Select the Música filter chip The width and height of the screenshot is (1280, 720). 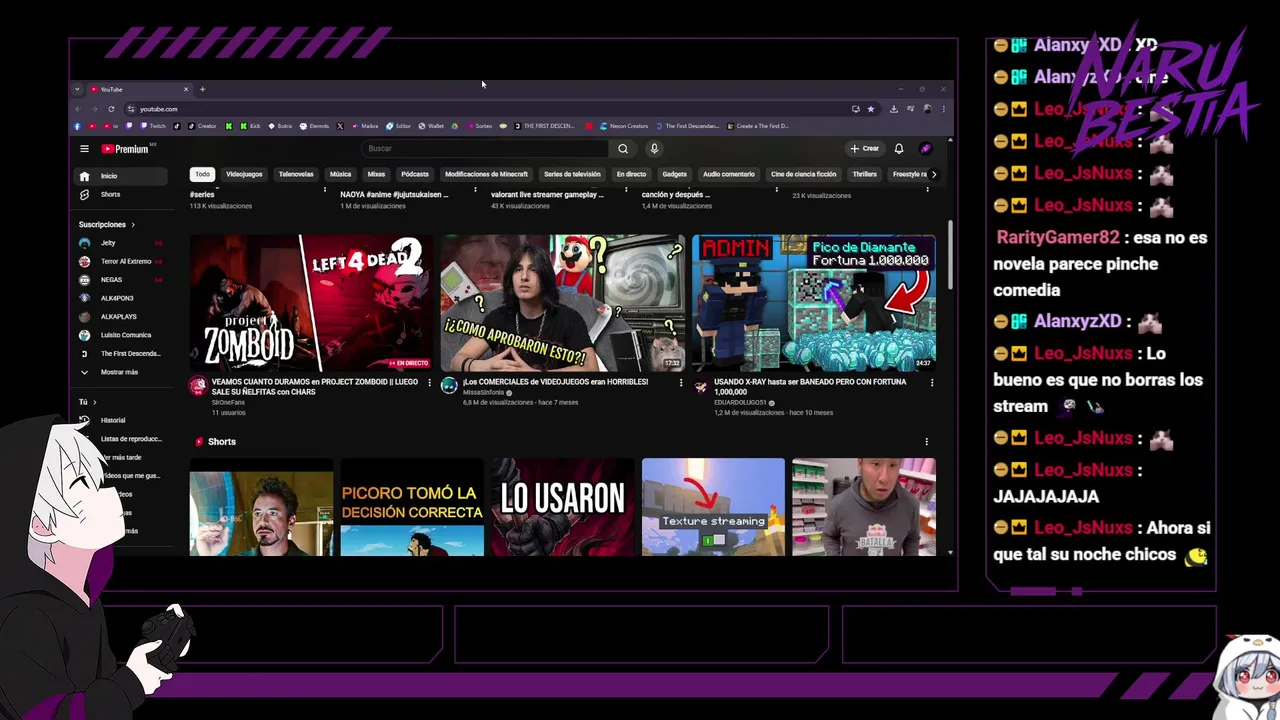[x=341, y=174]
